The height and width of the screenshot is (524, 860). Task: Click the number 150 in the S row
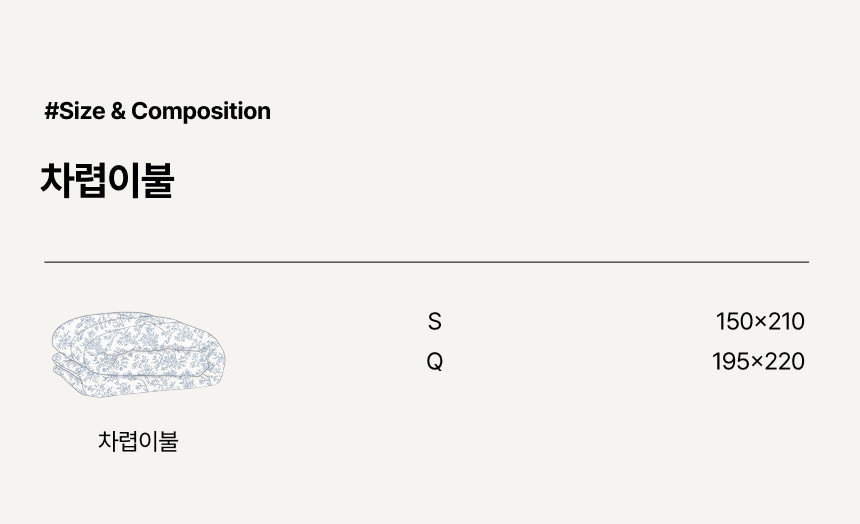click(734, 322)
